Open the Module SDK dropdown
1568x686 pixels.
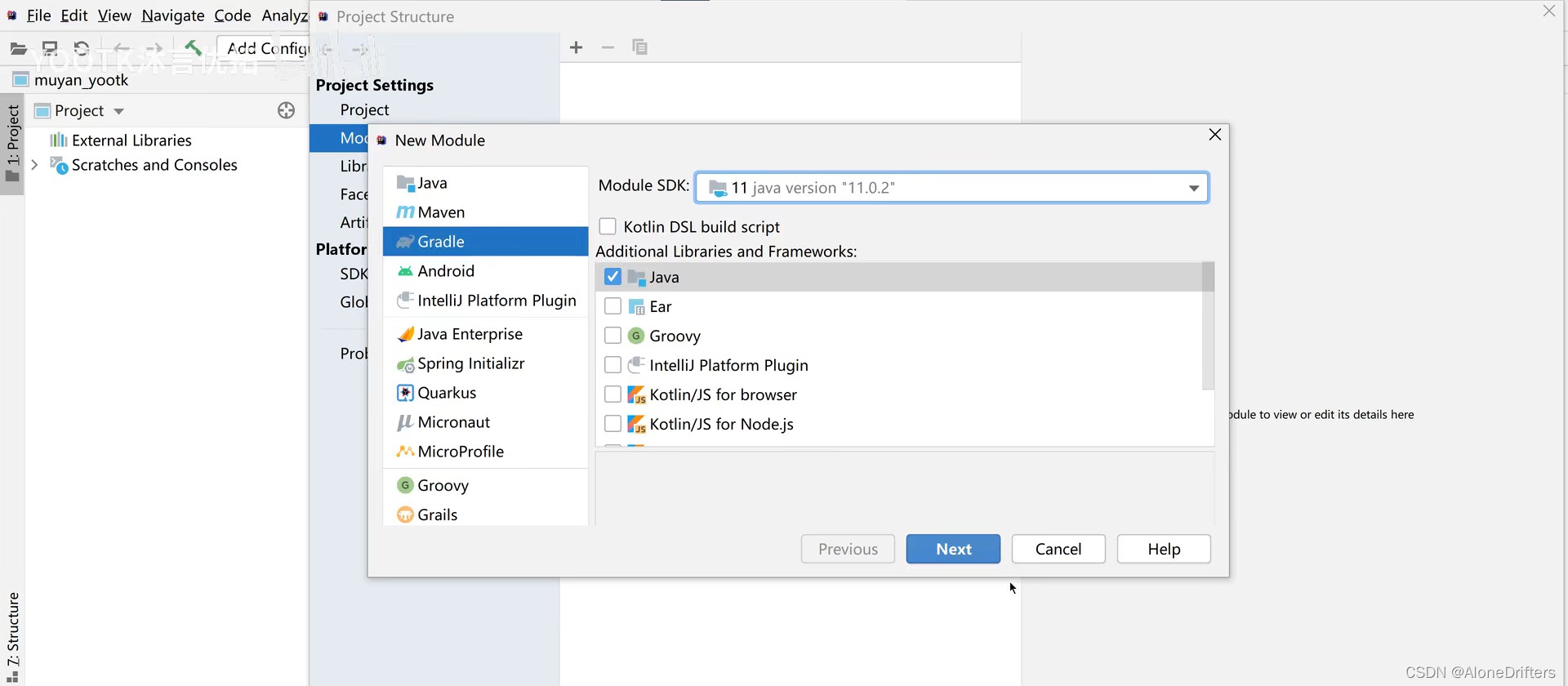(951, 188)
